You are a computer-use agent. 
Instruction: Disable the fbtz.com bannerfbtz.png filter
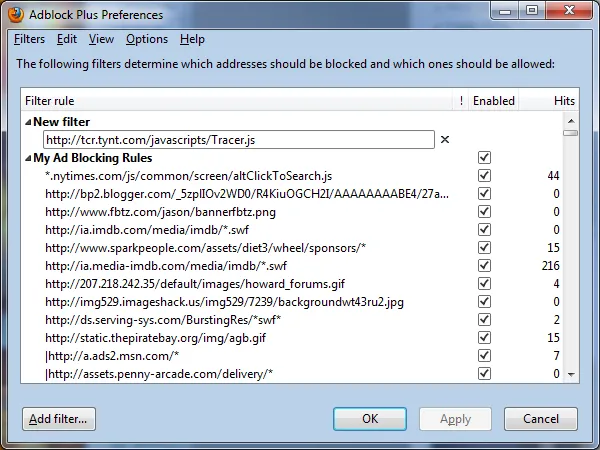pyautogui.click(x=484, y=212)
